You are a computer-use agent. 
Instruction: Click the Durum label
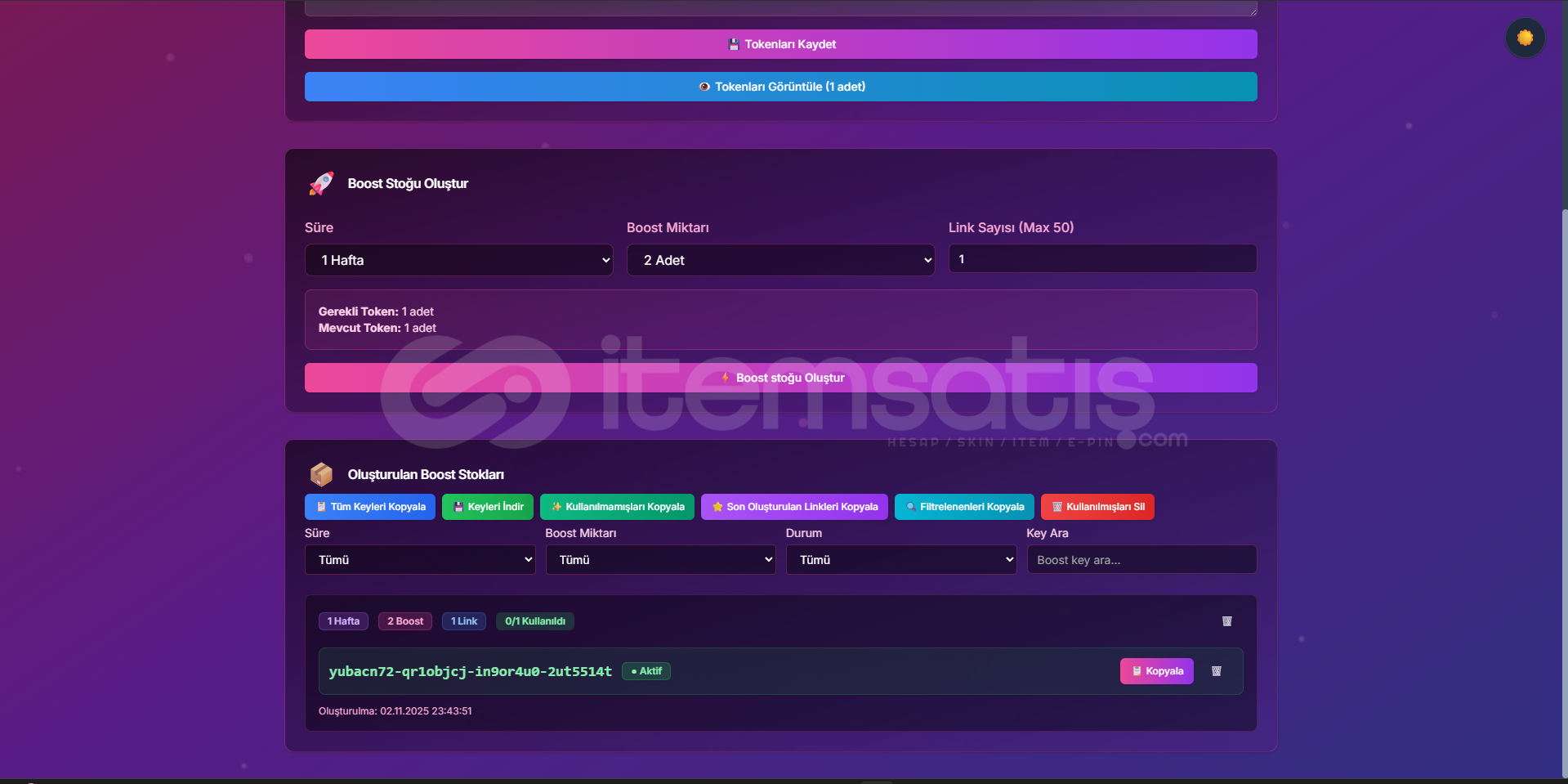tap(804, 533)
